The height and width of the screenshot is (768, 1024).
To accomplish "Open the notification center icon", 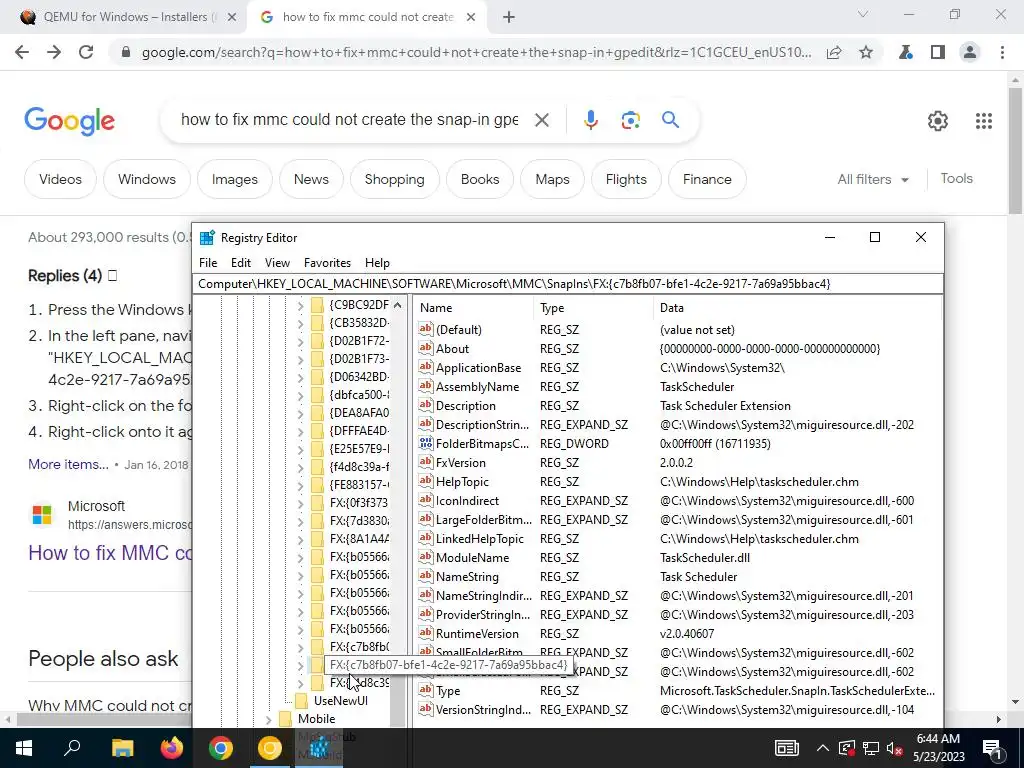I will (991, 748).
